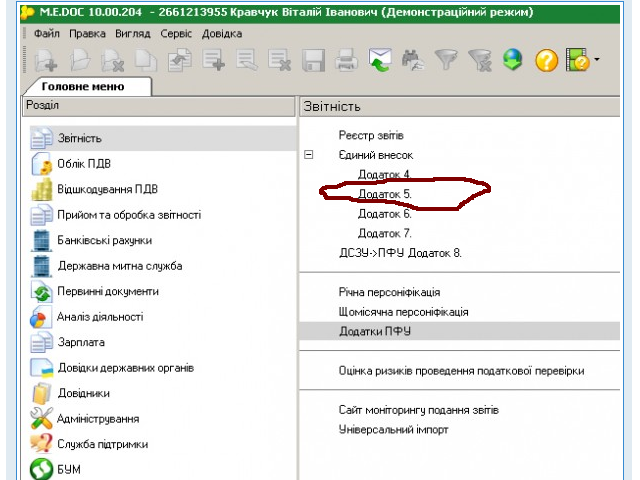
Task: Open dropdown arrow beside last toolbar icon
Action: click(x=597, y=61)
